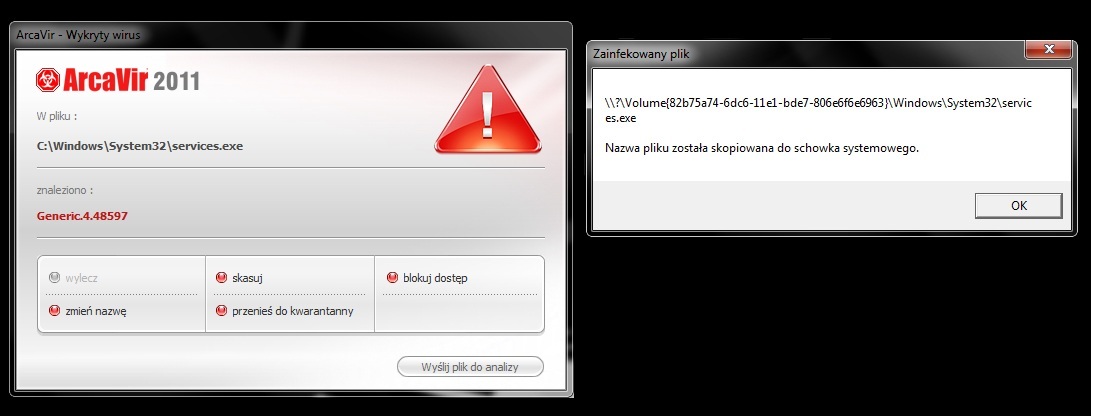Click the ArcaVir - Wykryty wirus title bar
1094x416 pixels.
(291, 35)
